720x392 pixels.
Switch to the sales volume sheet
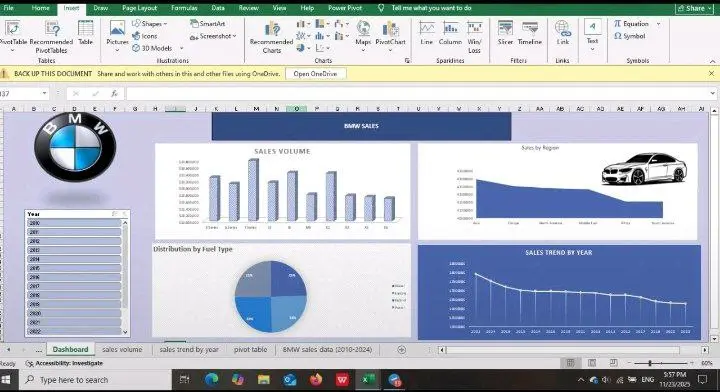pos(122,349)
